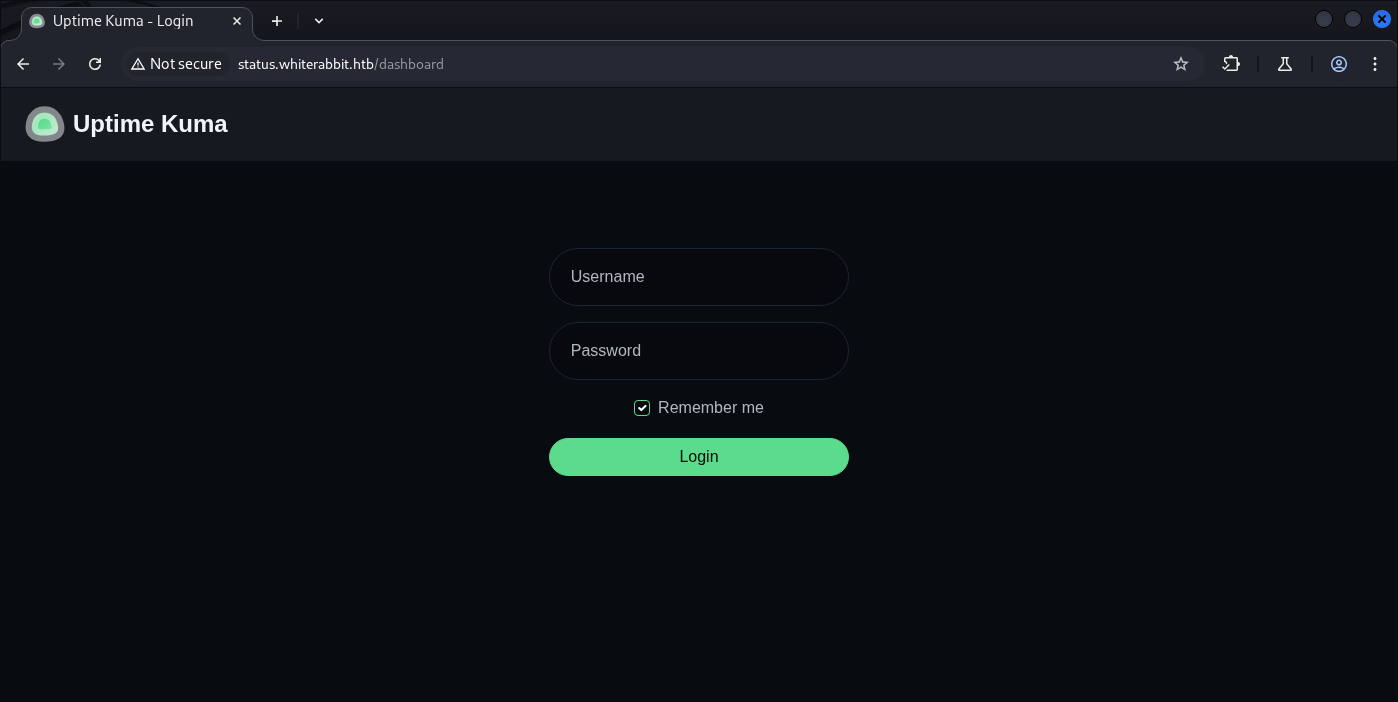The image size is (1398, 702).
Task: Go back using the browser back arrow
Action: 23,64
